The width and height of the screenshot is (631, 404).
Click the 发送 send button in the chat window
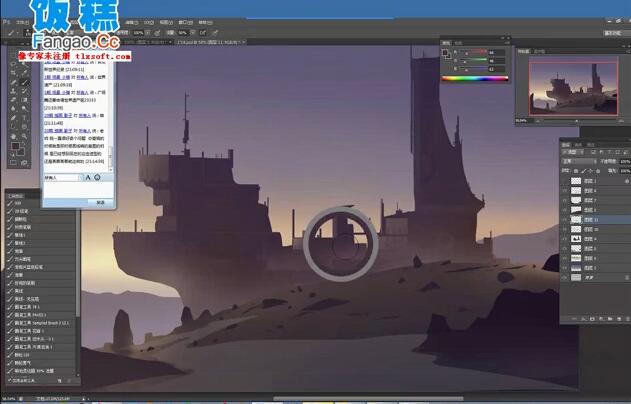(x=100, y=202)
